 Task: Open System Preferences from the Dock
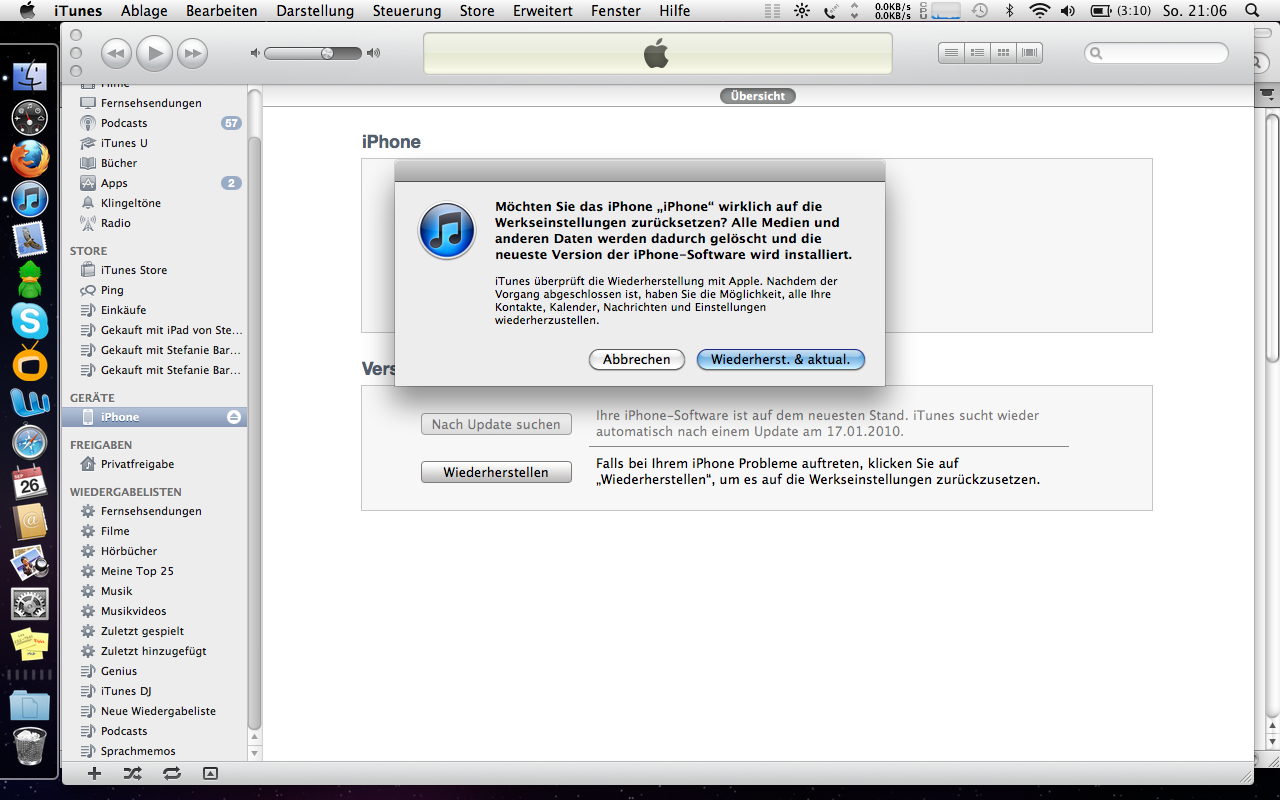pyautogui.click(x=30, y=603)
